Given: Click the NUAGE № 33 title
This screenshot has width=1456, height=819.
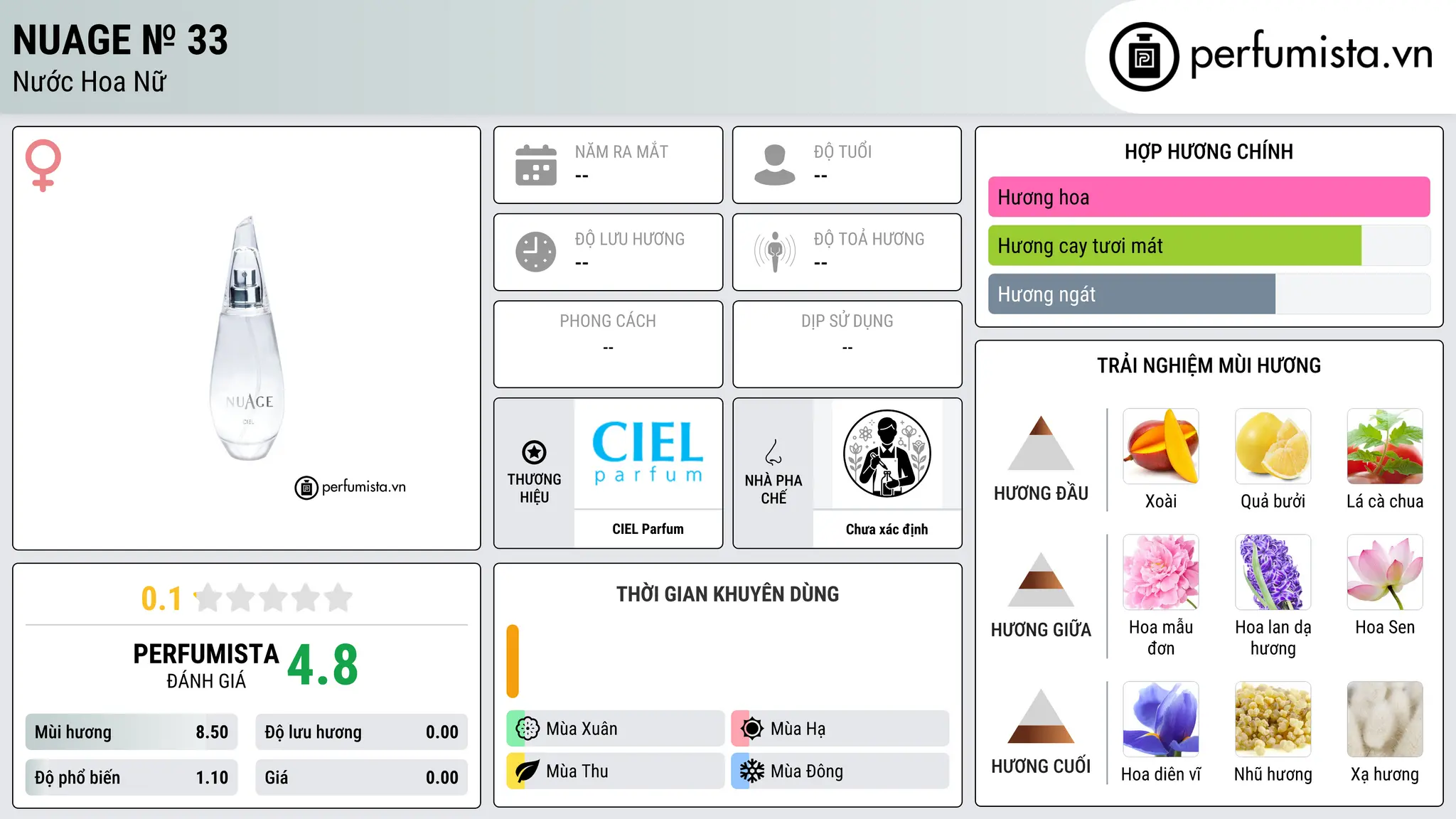Looking at the screenshot, I should pos(120,40).
